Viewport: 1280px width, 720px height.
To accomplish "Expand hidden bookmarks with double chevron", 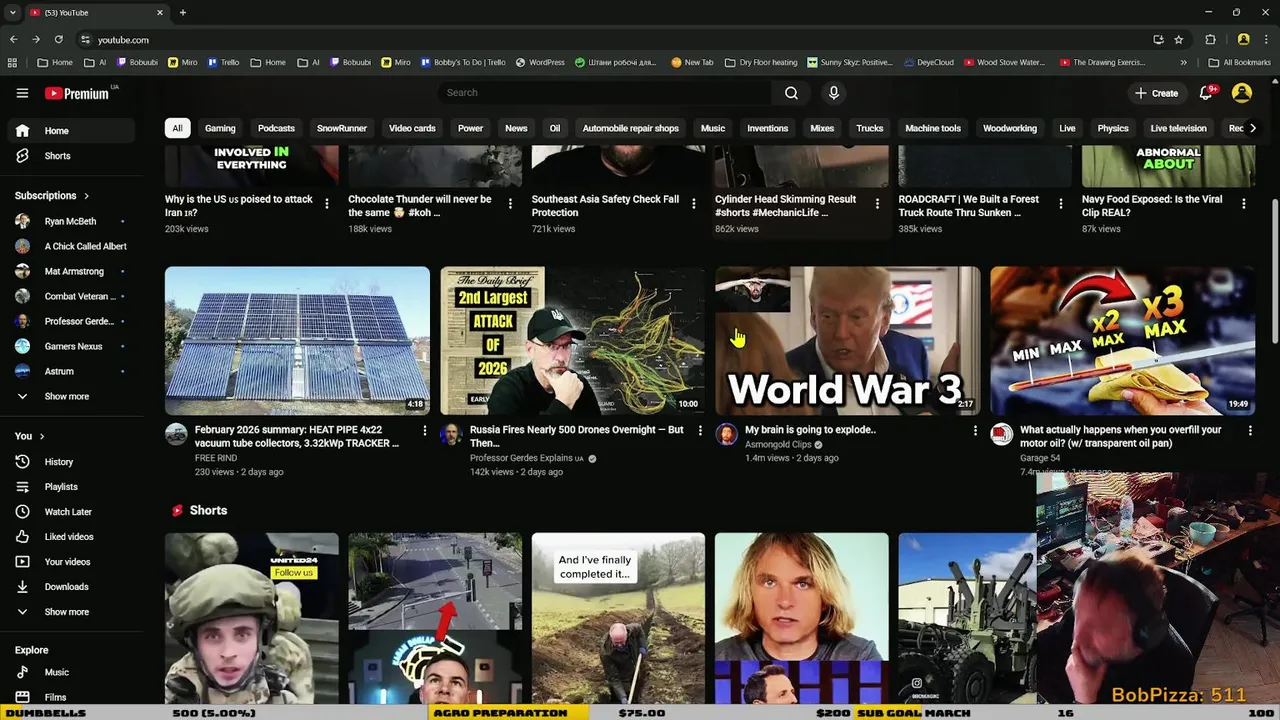I will click(x=1183, y=62).
